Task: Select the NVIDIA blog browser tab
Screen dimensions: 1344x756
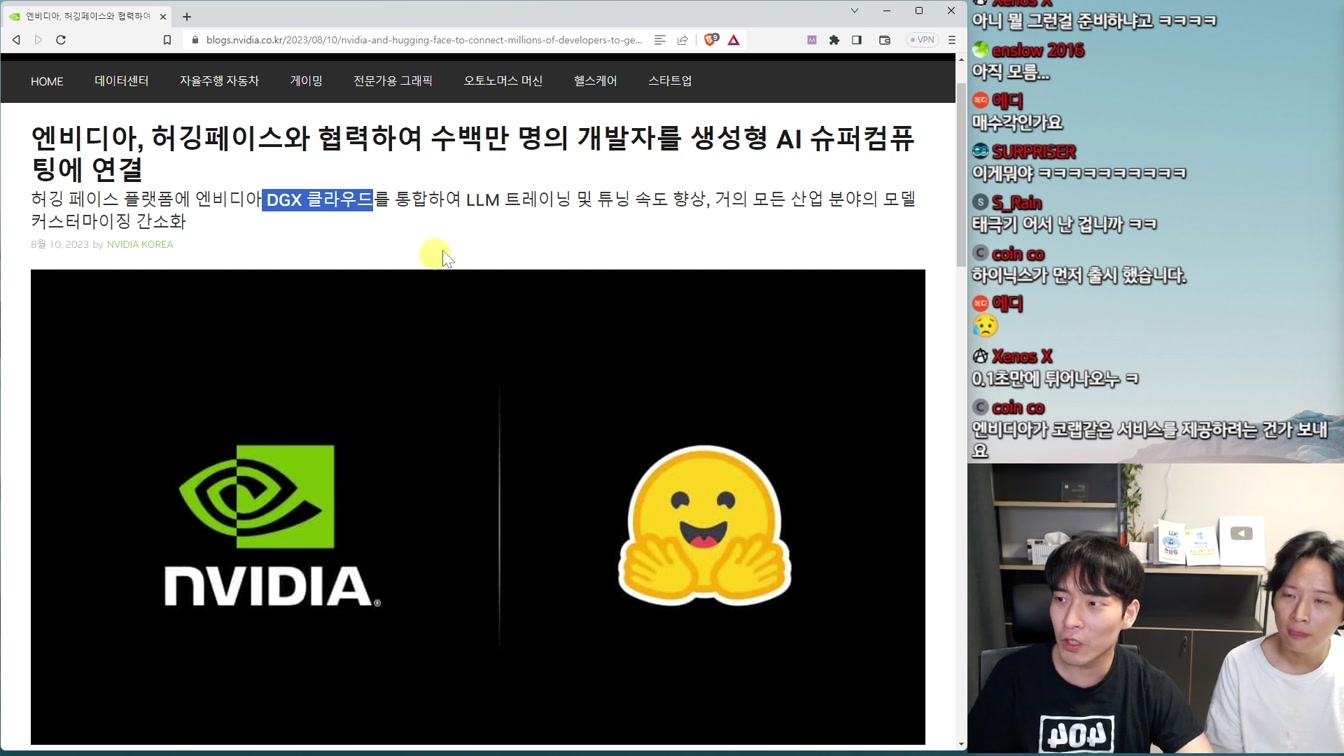Action: click(x=86, y=16)
